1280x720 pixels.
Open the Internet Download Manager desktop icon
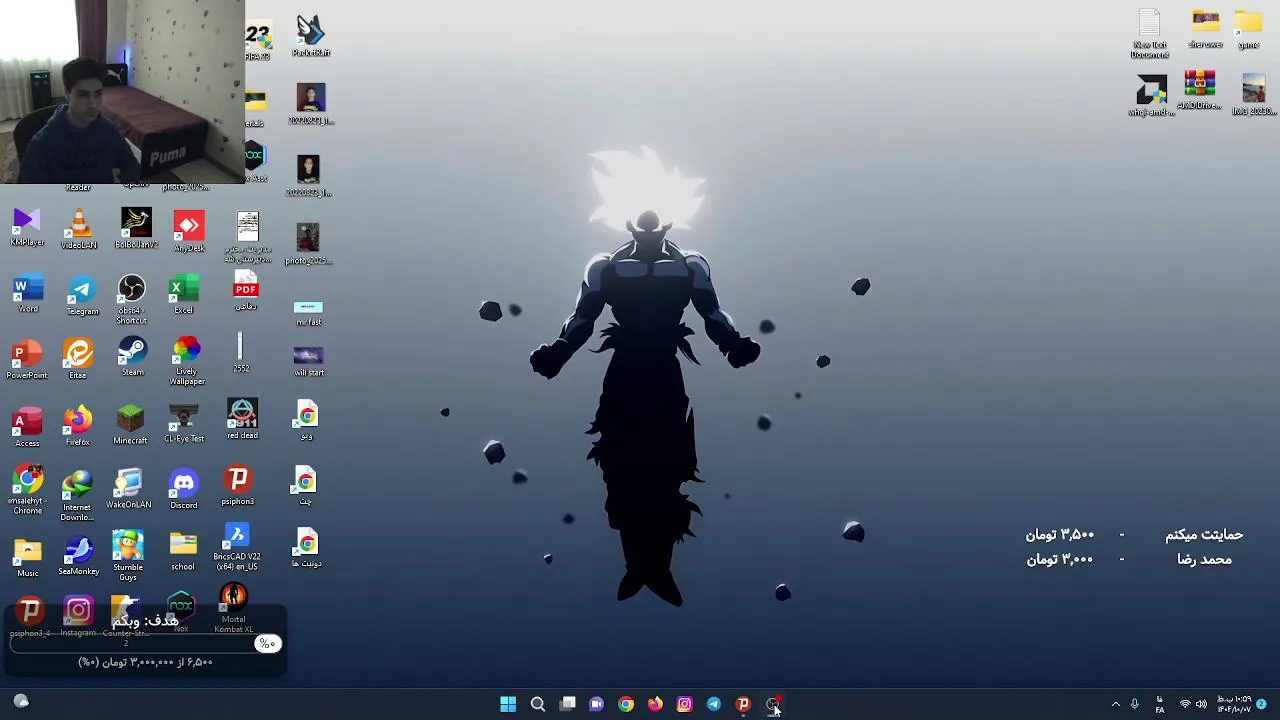(x=77, y=496)
